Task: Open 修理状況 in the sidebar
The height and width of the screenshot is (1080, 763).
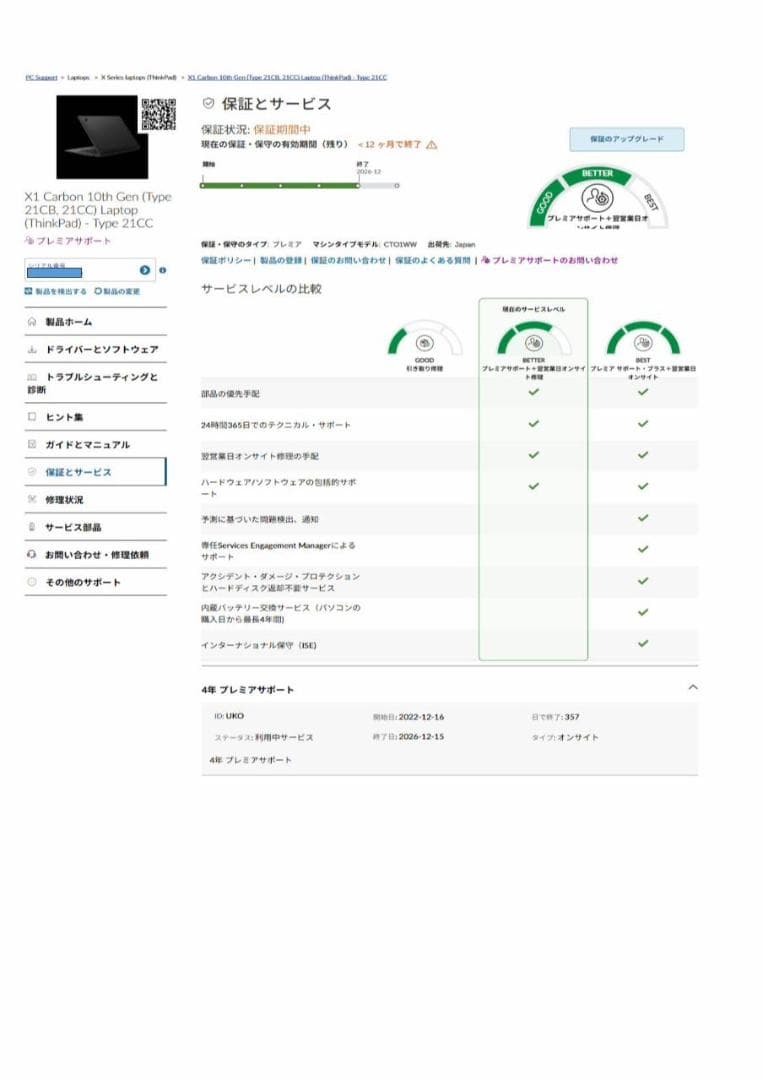Action: tap(96, 499)
